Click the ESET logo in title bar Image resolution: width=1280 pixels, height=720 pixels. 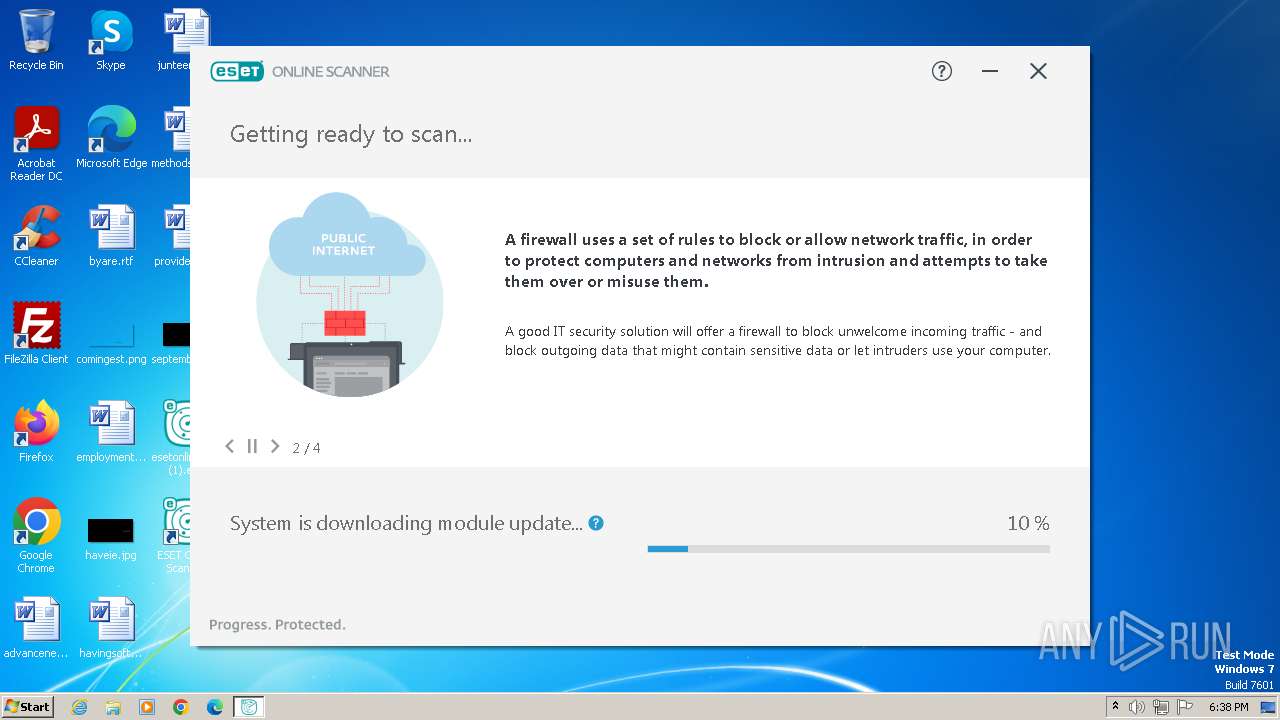[x=237, y=71]
